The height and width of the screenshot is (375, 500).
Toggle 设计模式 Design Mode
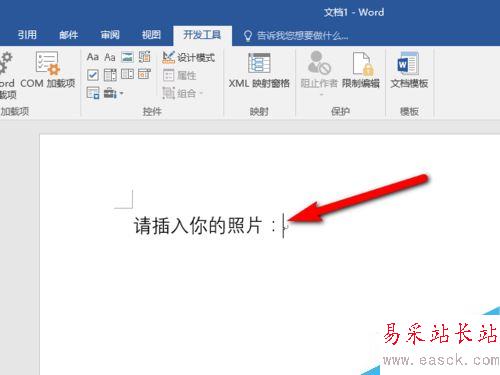pyautogui.click(x=189, y=57)
